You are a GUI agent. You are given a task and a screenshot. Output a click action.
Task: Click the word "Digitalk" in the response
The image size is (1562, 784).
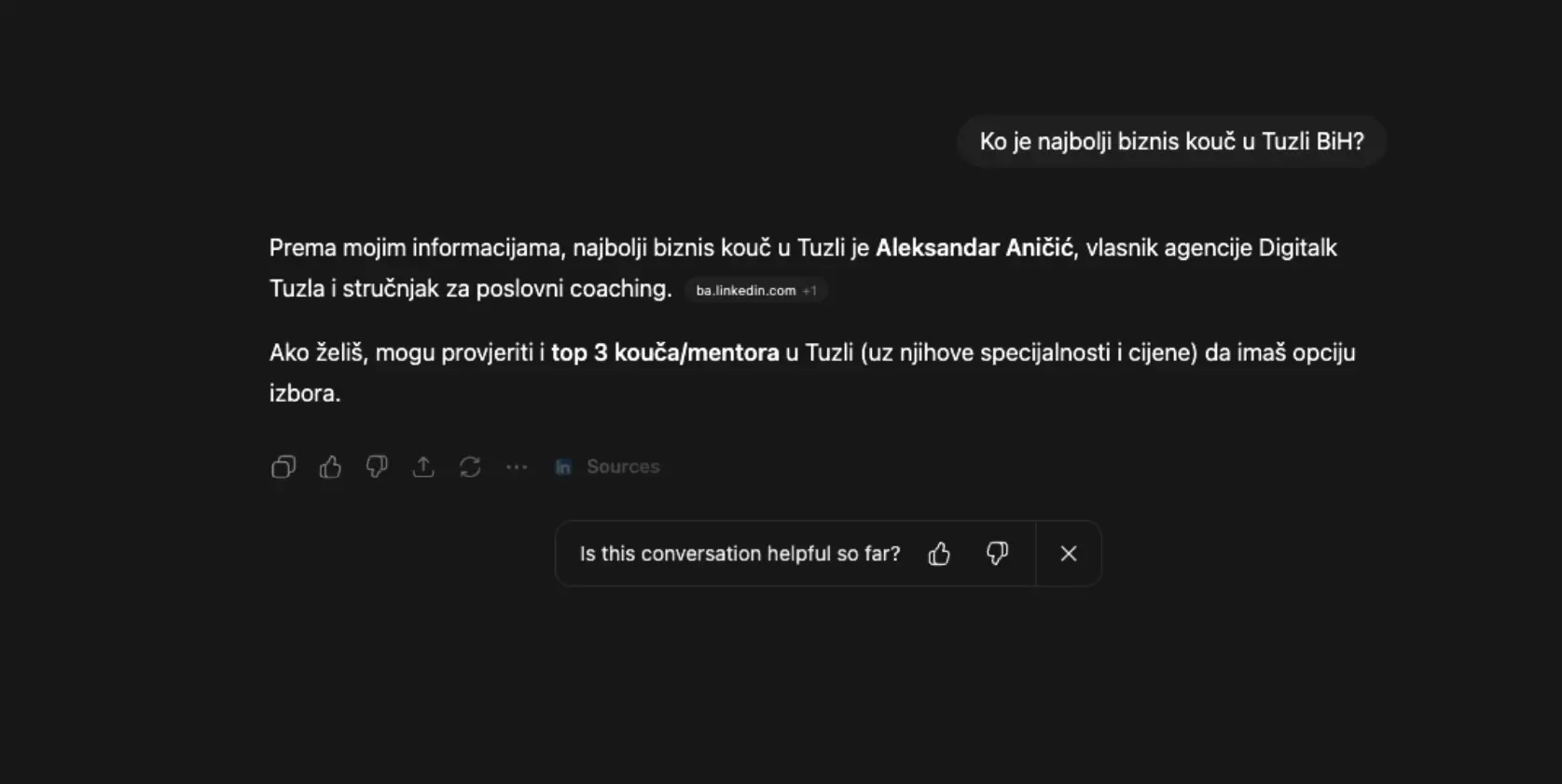[x=1297, y=248]
